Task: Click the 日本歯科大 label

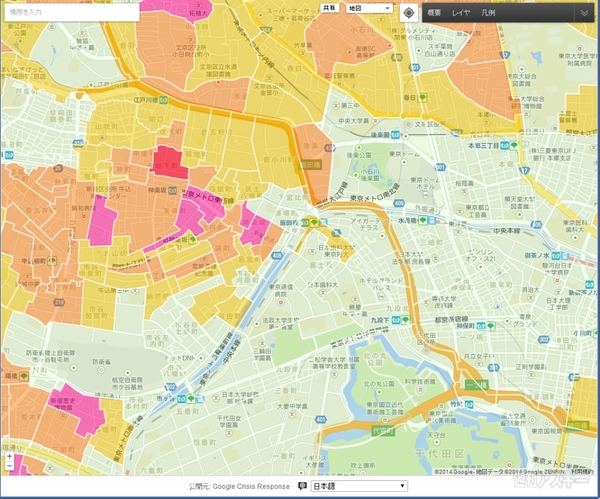Action: coord(323,285)
